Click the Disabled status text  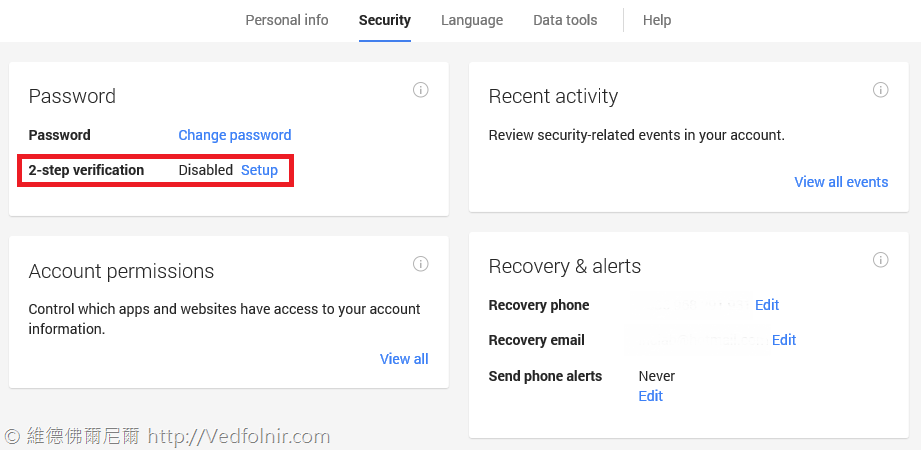pos(206,170)
